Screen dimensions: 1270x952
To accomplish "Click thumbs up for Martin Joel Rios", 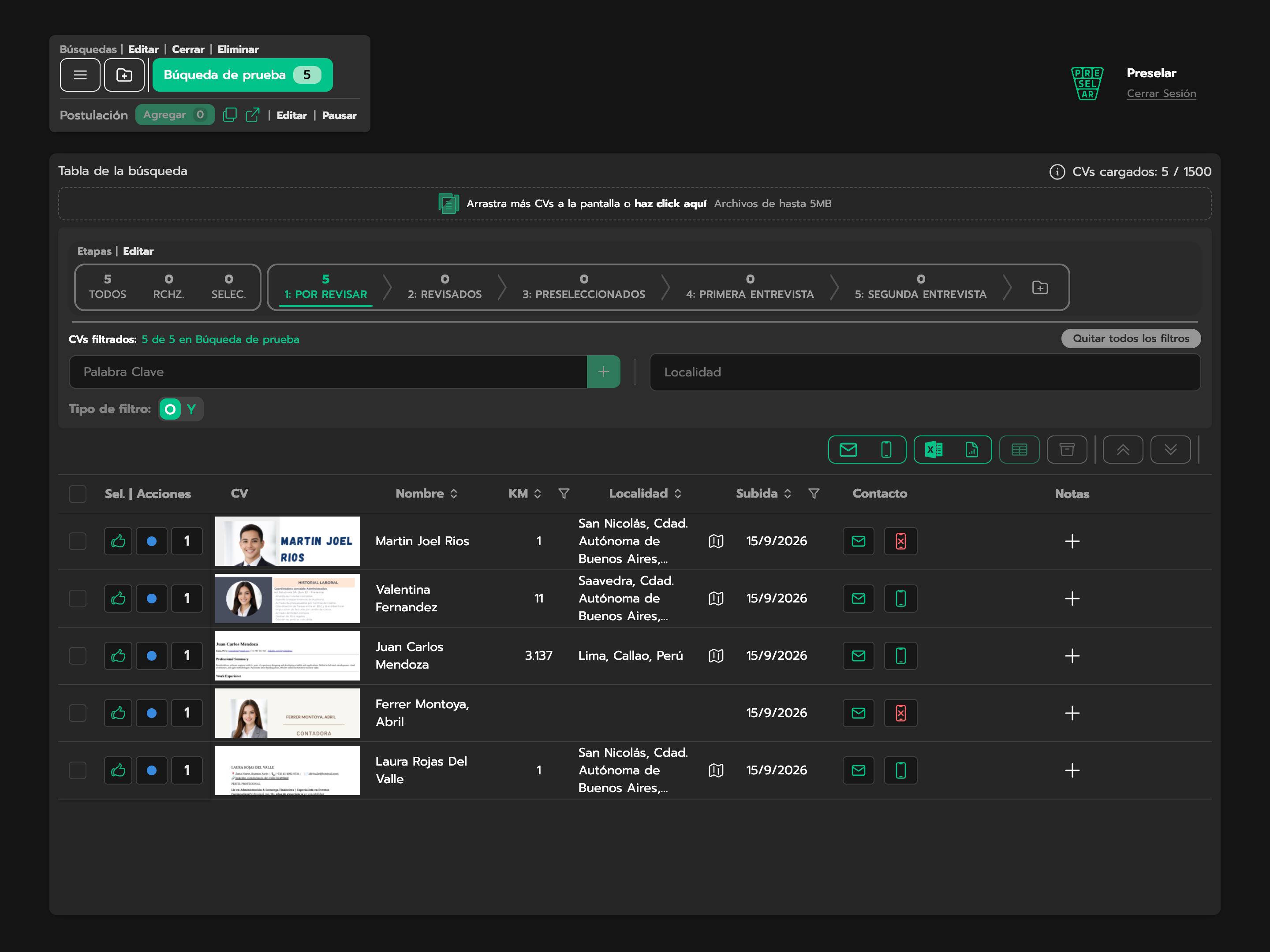I will (118, 540).
